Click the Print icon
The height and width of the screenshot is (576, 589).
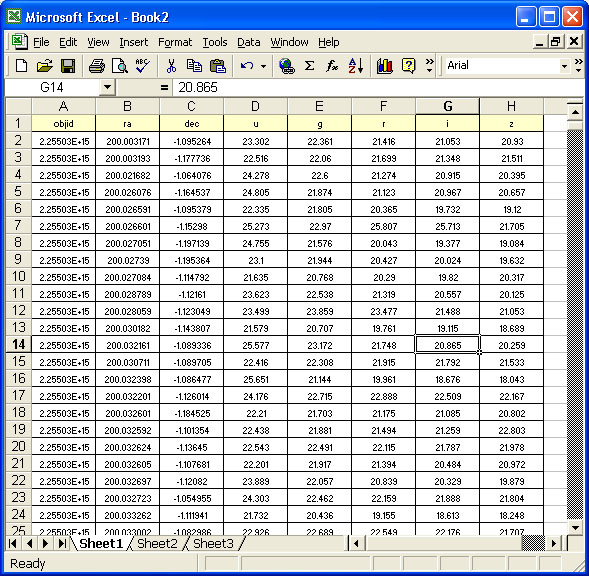tap(97, 66)
